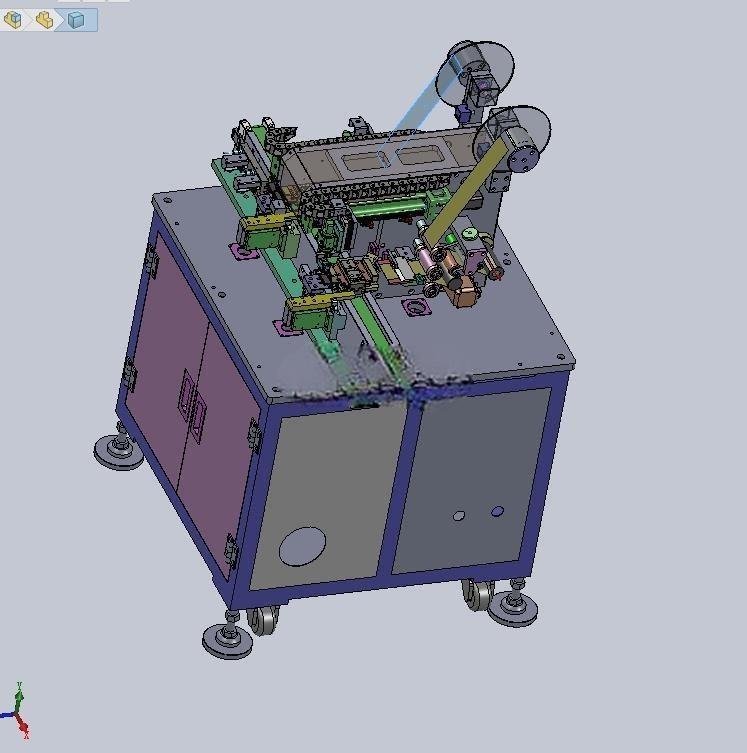Pick the copper-colored cylinder on tabletop
The width and height of the screenshot is (747, 753).
pyautogui.click(x=464, y=291)
